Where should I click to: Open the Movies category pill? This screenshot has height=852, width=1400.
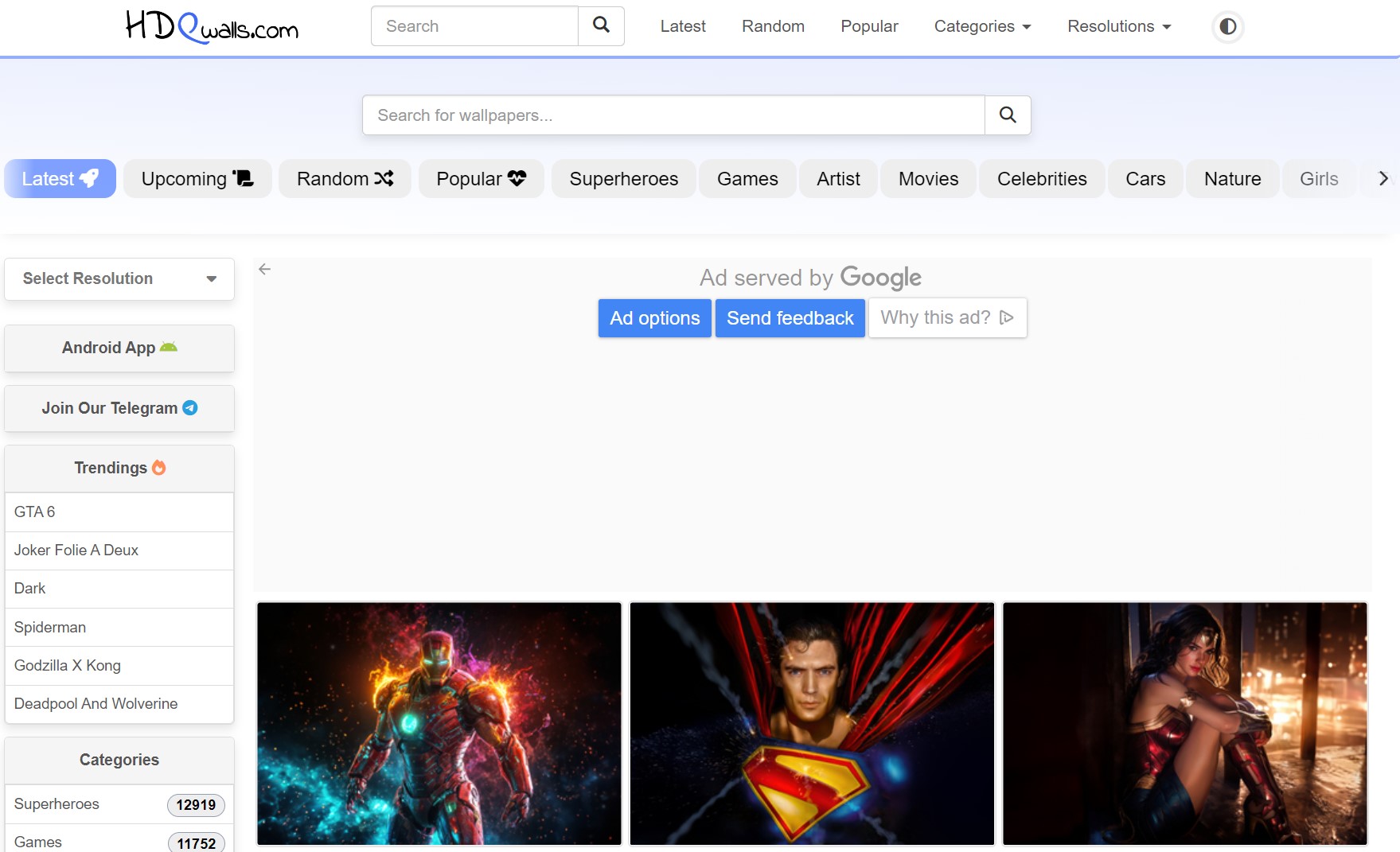(928, 179)
